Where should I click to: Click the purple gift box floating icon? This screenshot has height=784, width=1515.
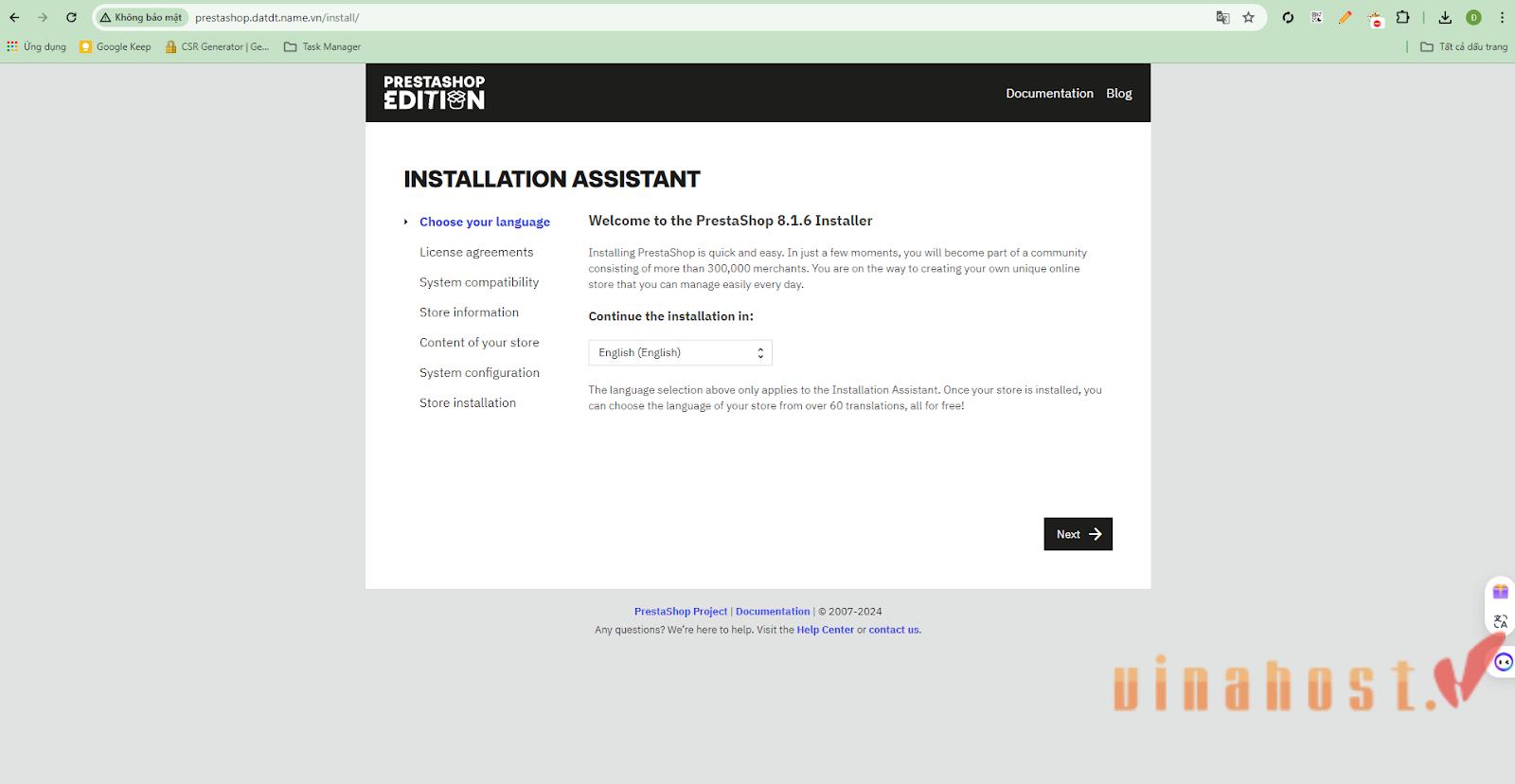pyautogui.click(x=1500, y=592)
